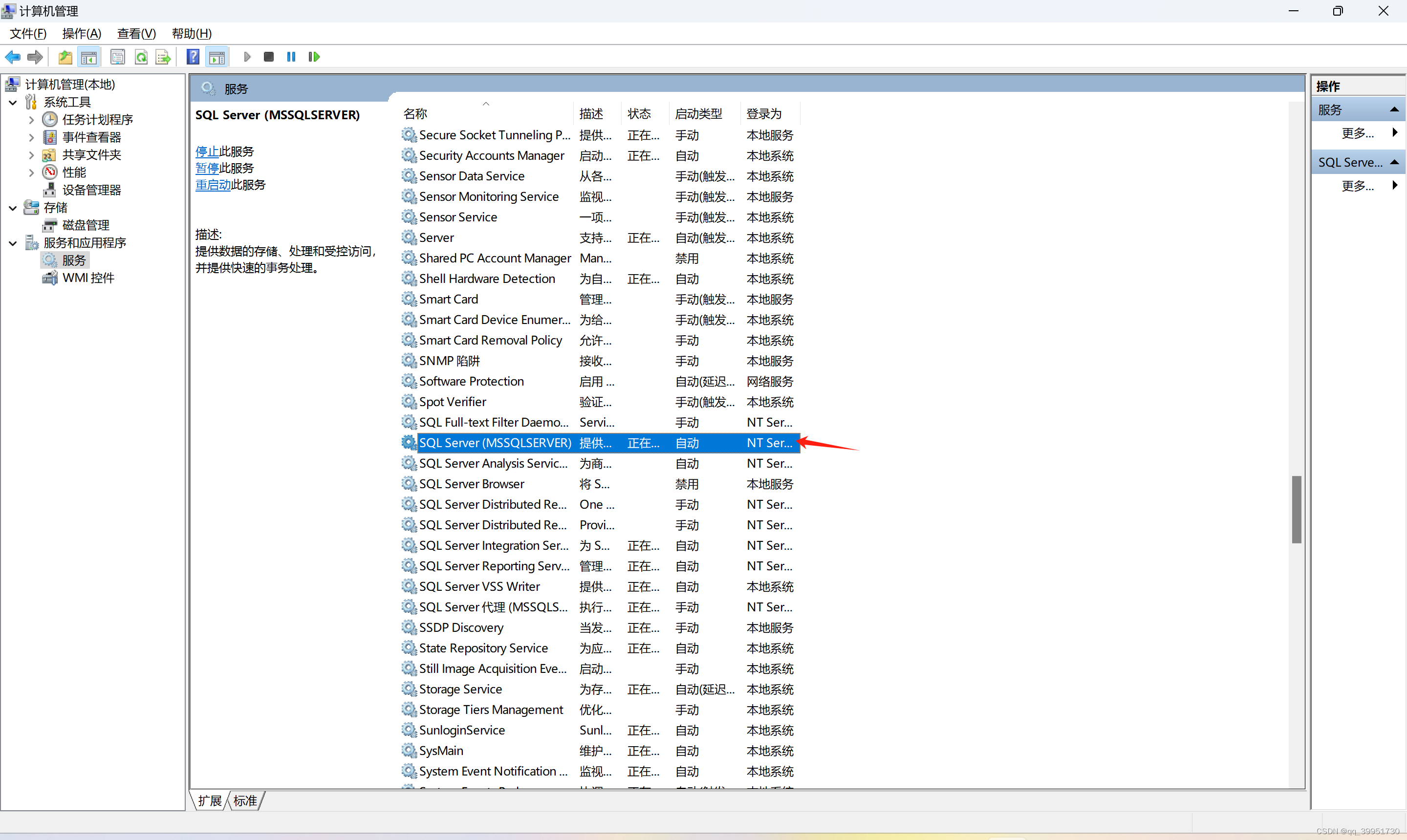Click the Up one level folder icon
This screenshot has height=840, width=1407.
65,57
